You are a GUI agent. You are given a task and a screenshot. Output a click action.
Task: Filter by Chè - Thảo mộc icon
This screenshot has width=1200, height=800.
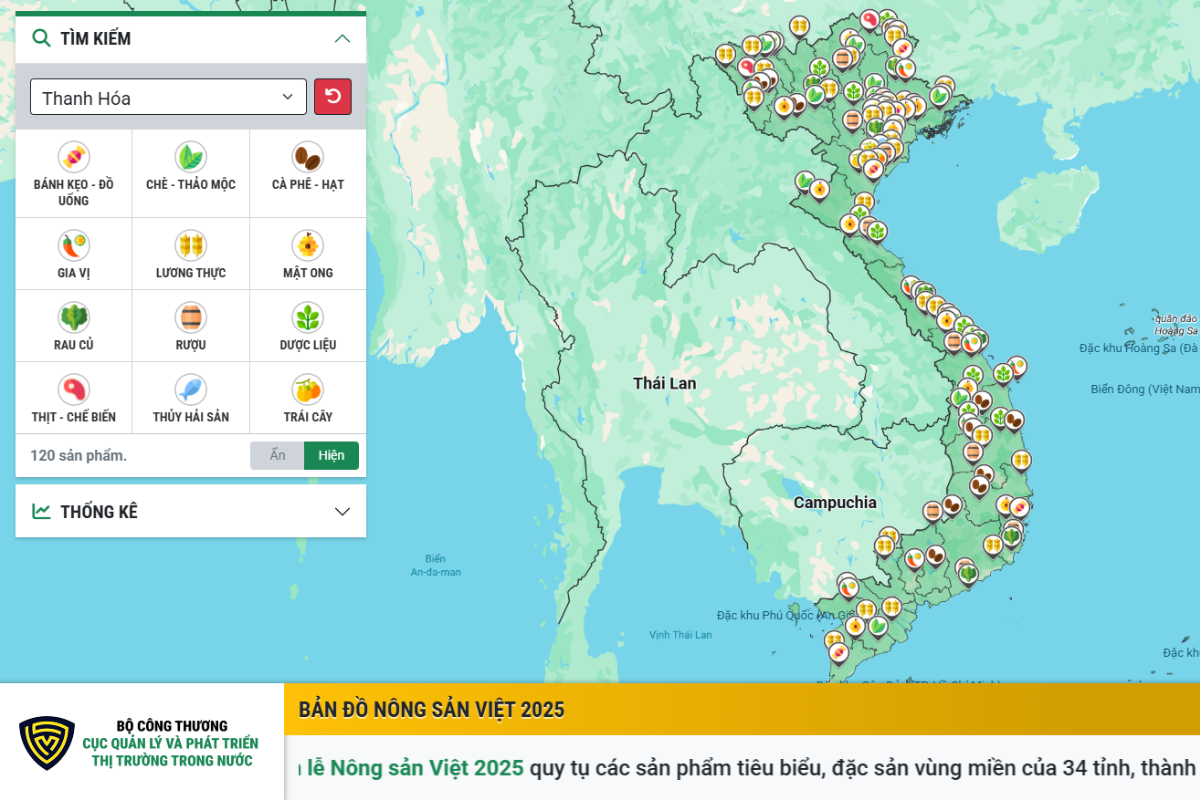[x=190, y=157]
